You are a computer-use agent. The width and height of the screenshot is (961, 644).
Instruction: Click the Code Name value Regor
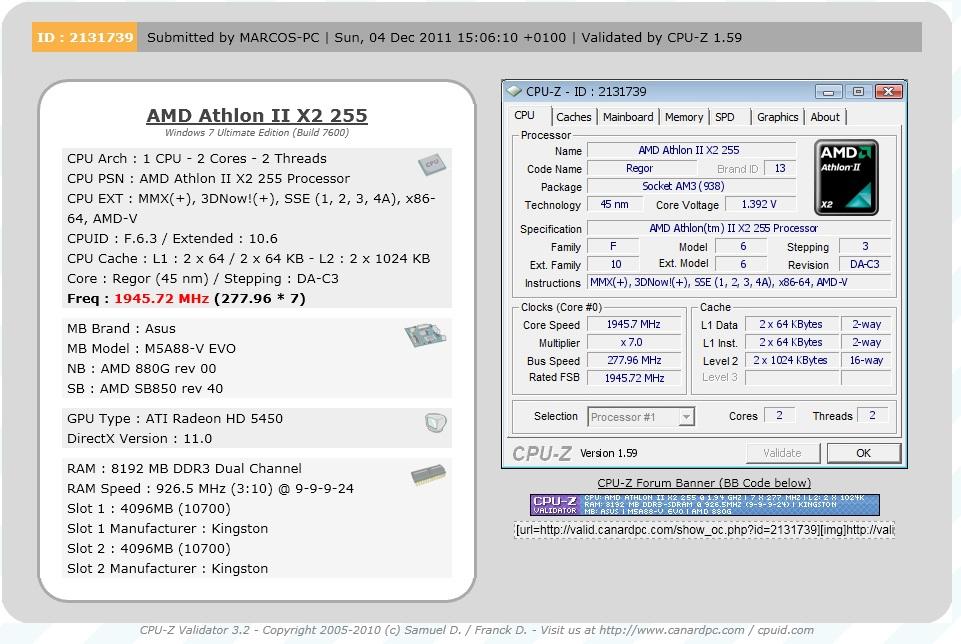(641, 168)
